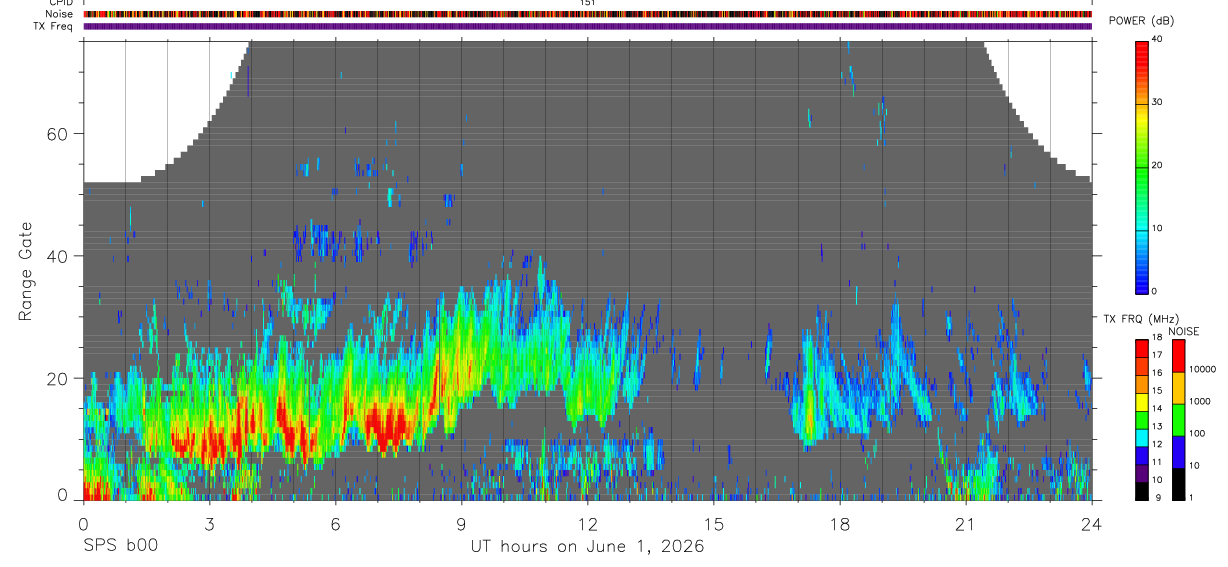
Task: Click the 'SPS b00' radar beam label
Action: [120, 546]
